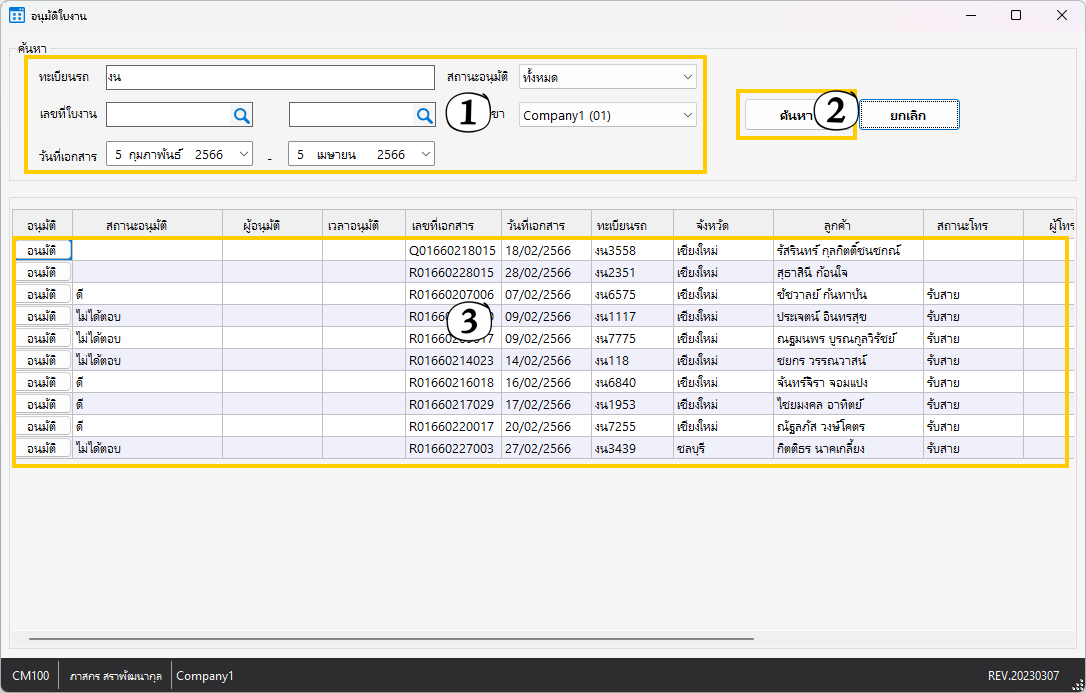1086x693 pixels.
Task: Sort by เลขที่เอกสาร column header
Action: tap(441, 225)
